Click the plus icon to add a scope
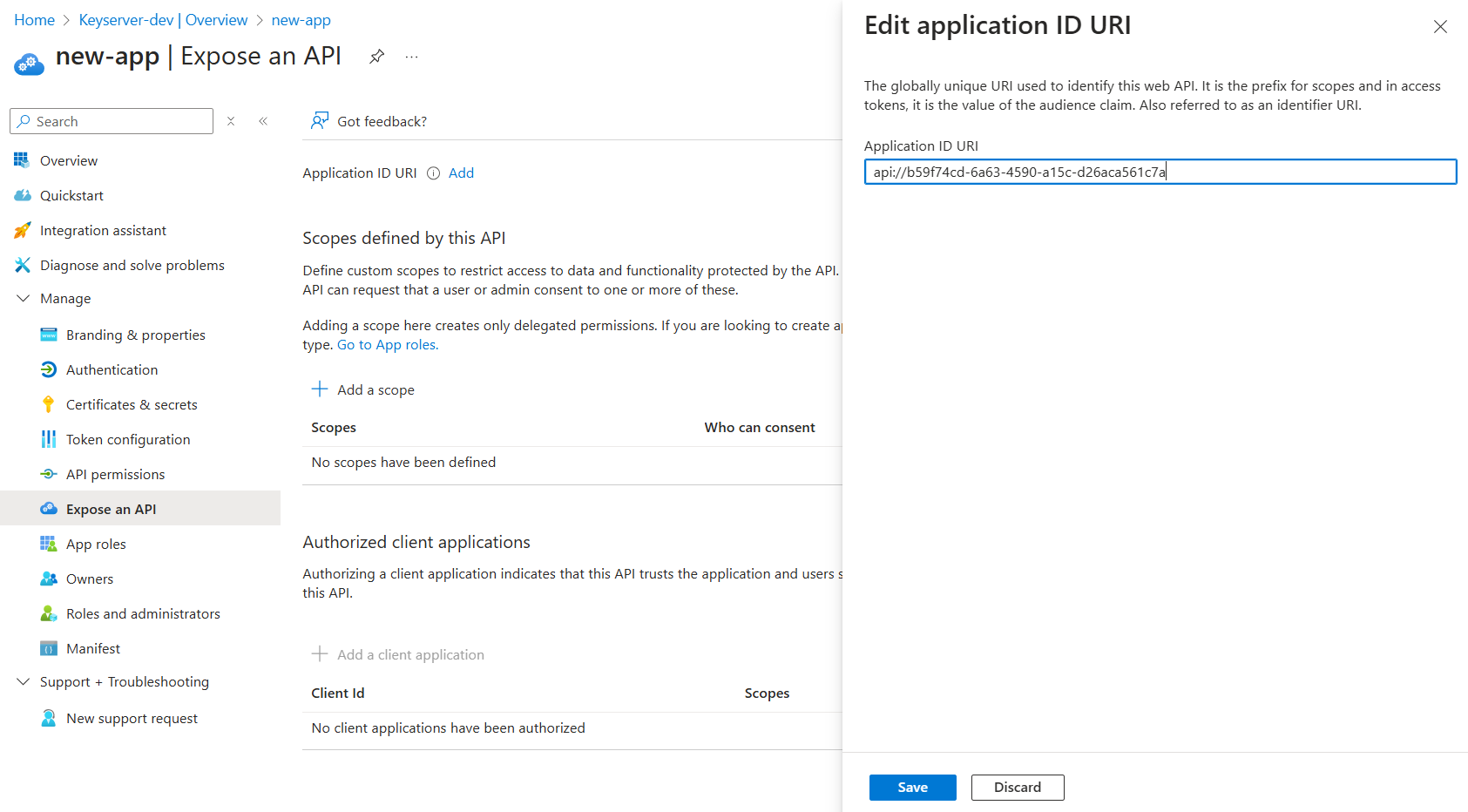This screenshot has height=812, width=1468. (320, 389)
